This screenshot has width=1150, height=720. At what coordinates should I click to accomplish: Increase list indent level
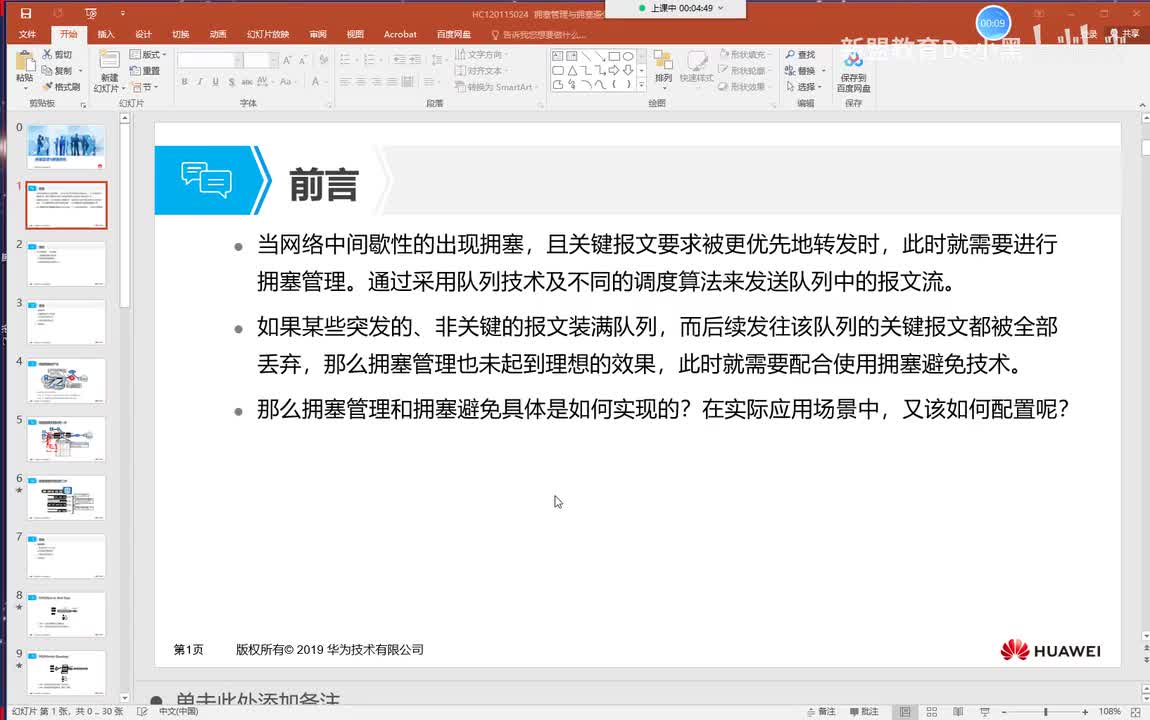(x=415, y=59)
